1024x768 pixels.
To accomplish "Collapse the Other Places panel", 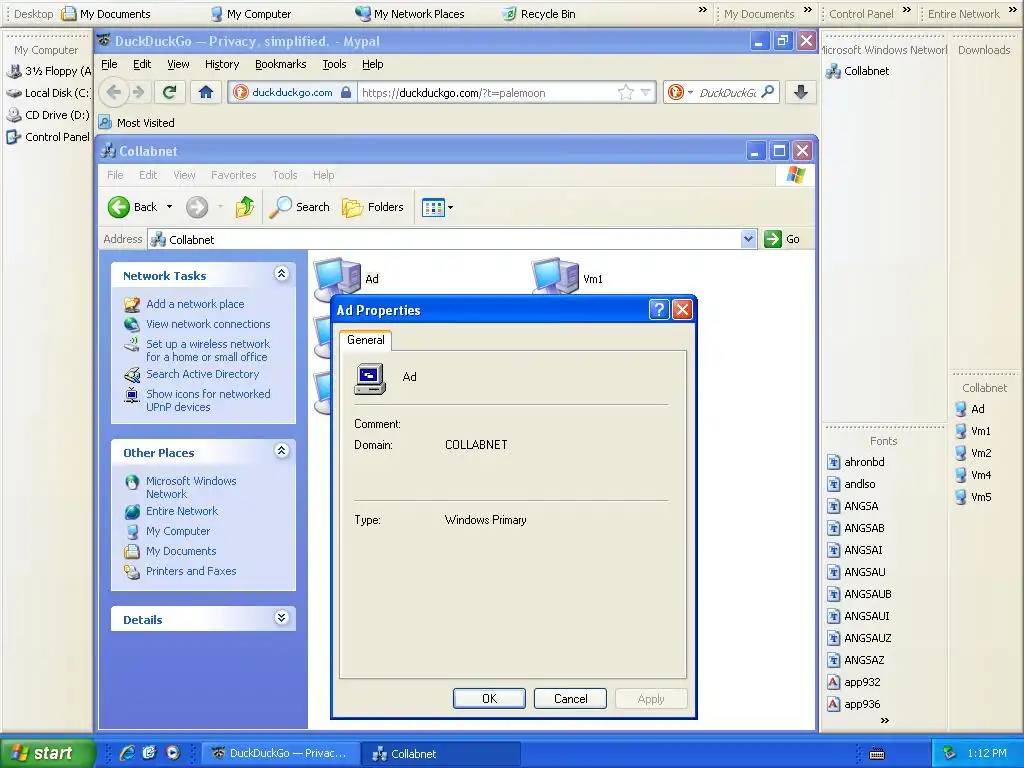I will click(x=281, y=451).
